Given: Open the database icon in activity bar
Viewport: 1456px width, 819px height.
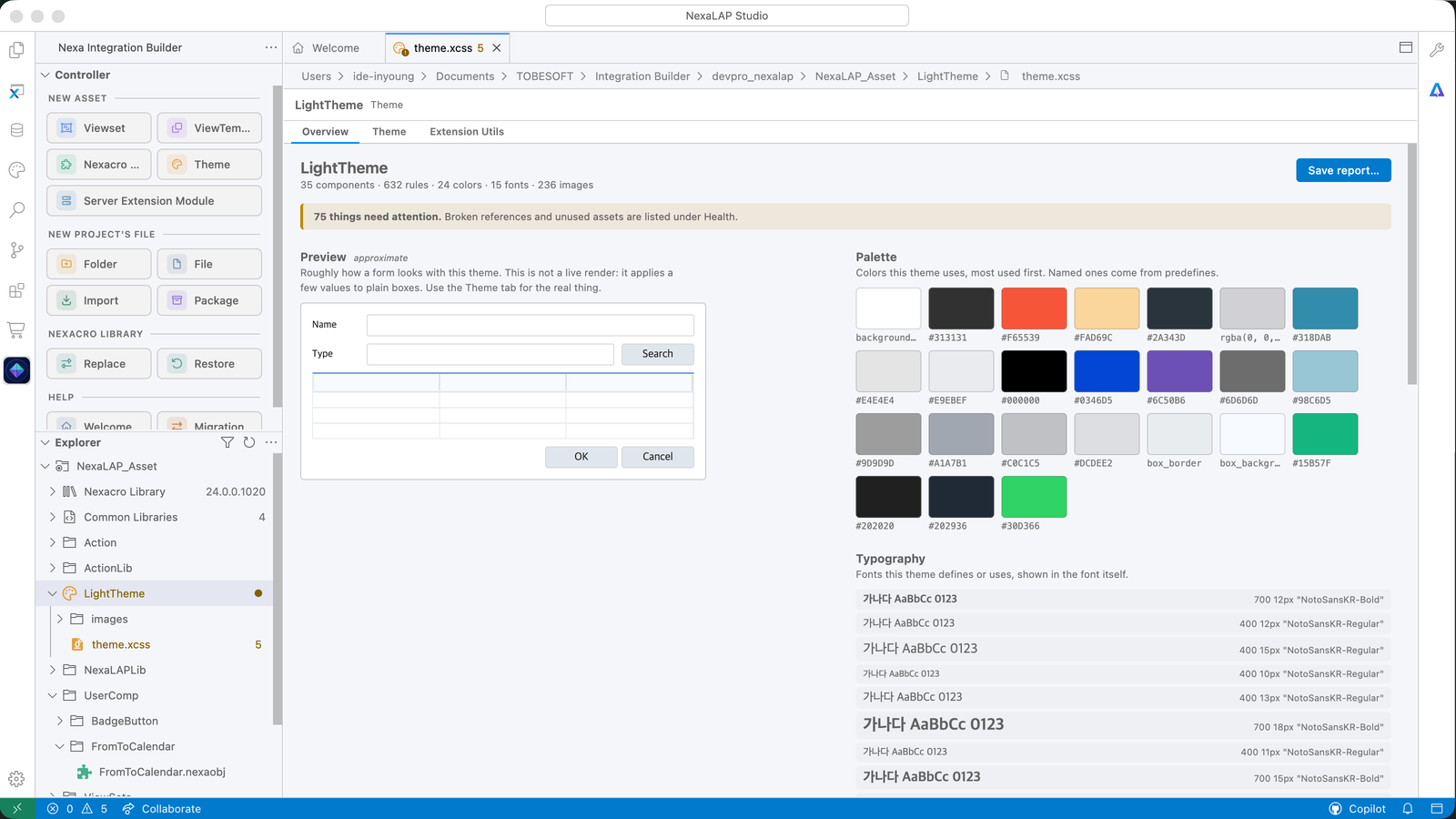Looking at the screenshot, I should (x=16, y=130).
